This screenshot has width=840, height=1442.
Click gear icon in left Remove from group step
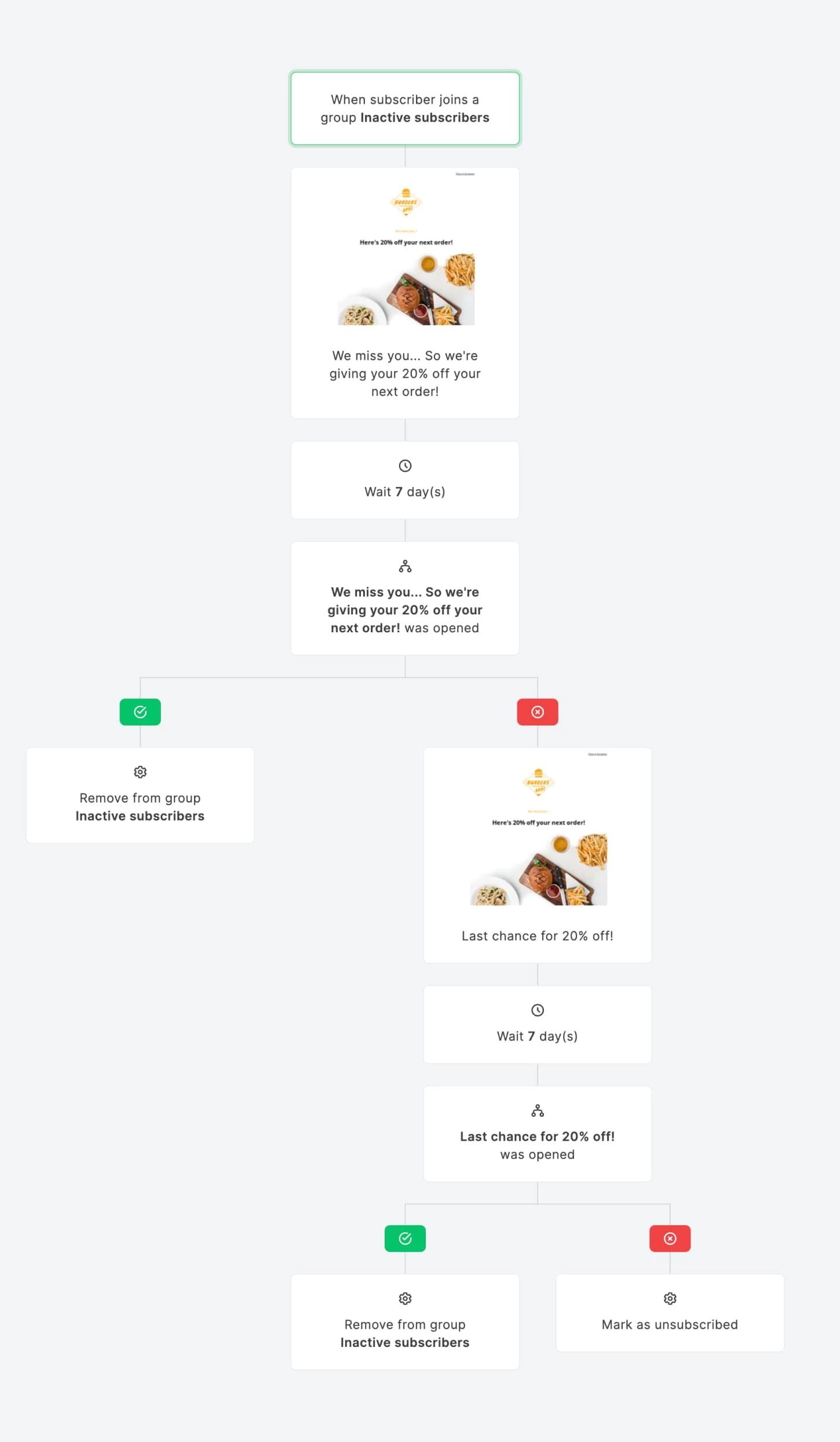click(x=140, y=772)
